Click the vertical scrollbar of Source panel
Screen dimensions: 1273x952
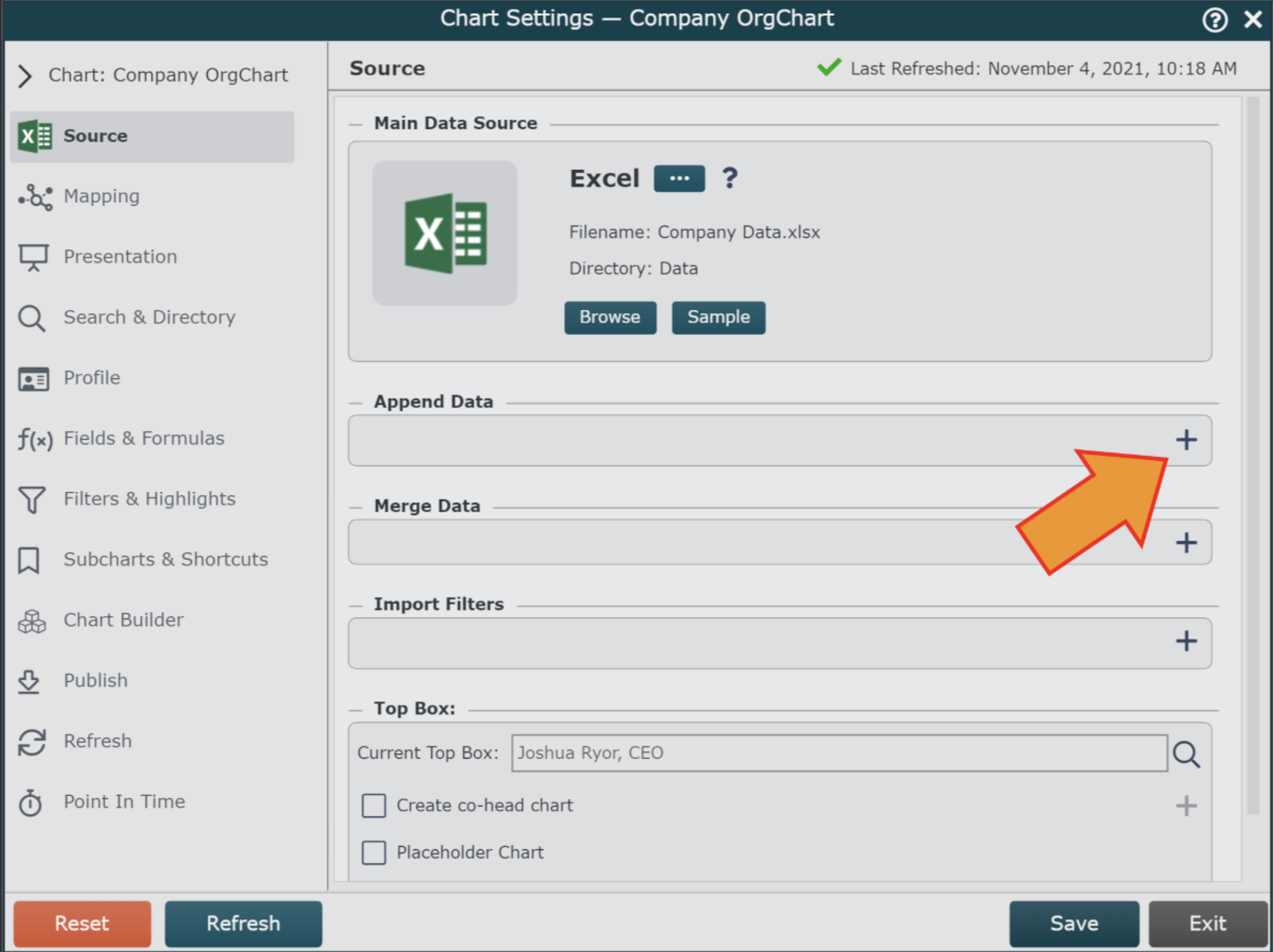pos(1253,456)
